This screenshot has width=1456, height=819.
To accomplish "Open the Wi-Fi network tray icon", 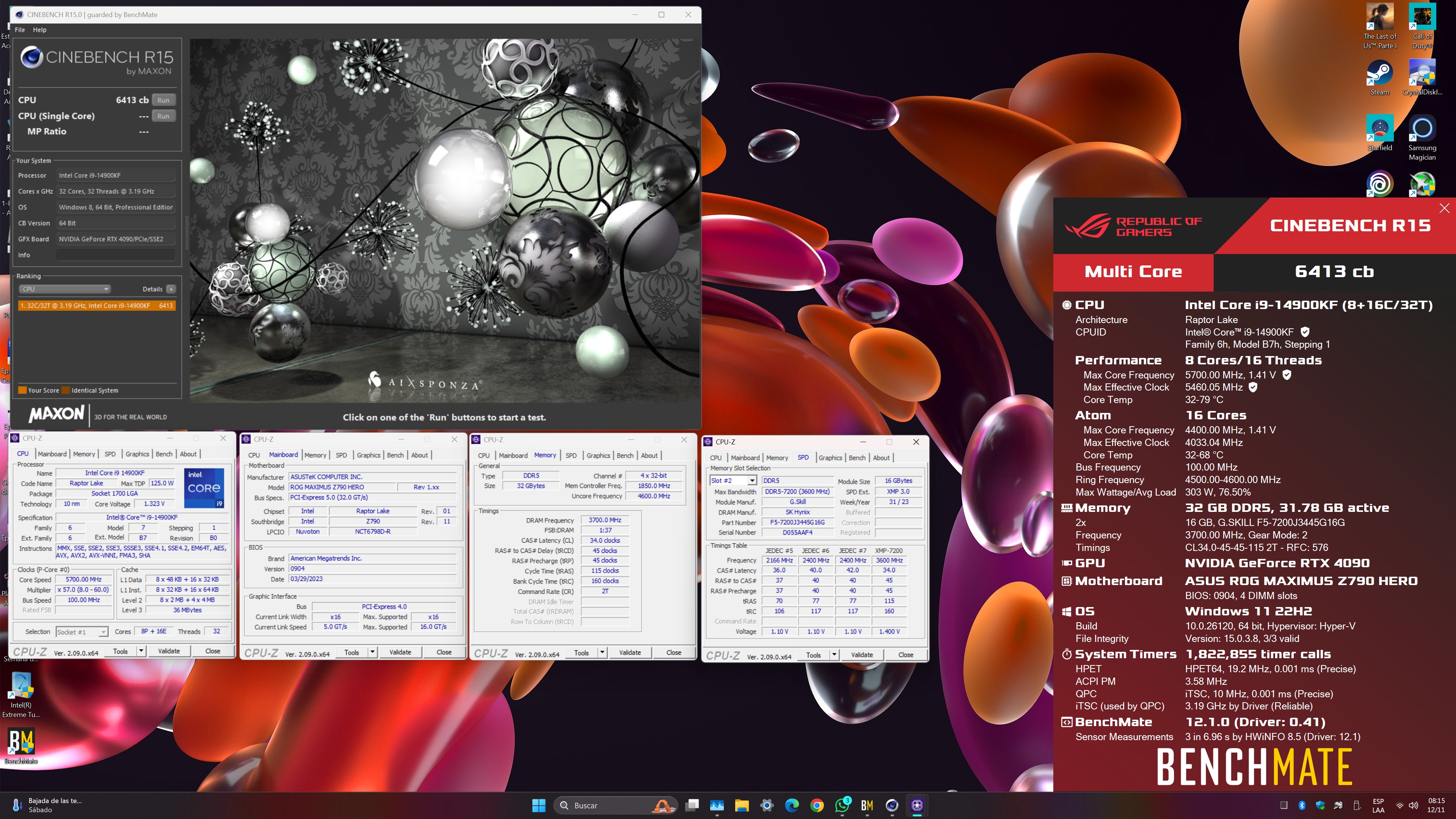I will (1400, 805).
